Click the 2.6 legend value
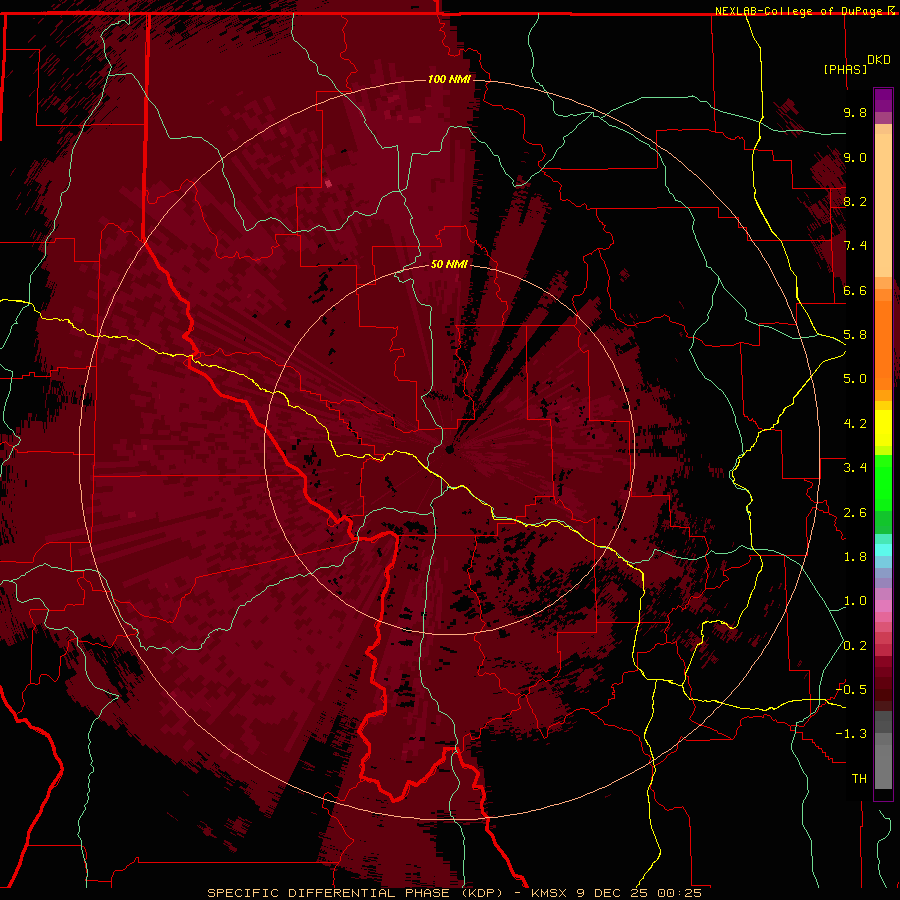This screenshot has width=900, height=900. [x=855, y=513]
